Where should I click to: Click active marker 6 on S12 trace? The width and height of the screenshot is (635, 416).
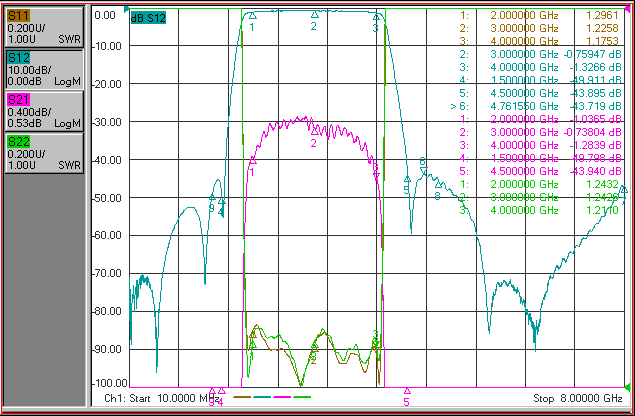pyautogui.click(x=423, y=171)
